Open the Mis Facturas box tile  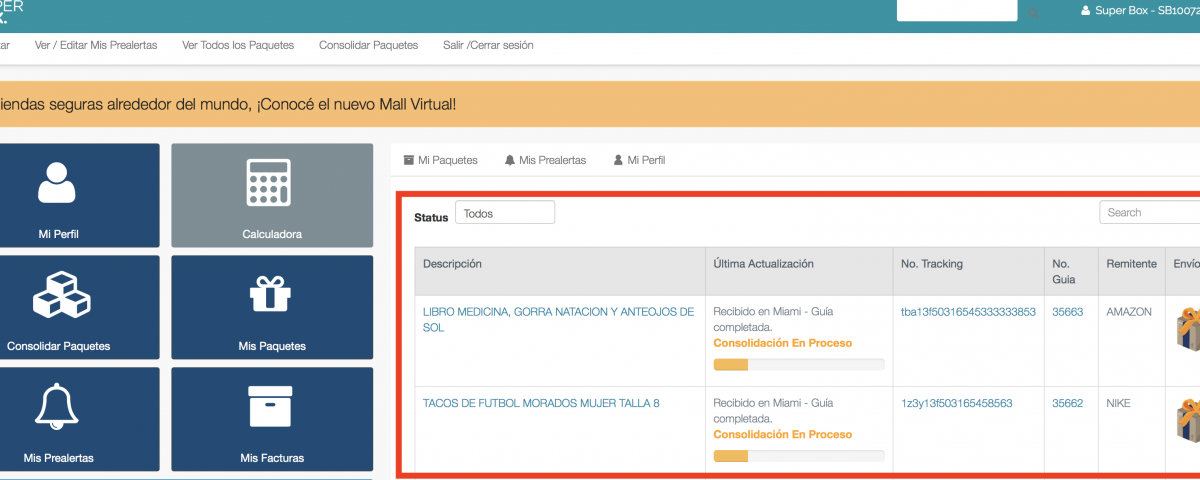pos(272,419)
